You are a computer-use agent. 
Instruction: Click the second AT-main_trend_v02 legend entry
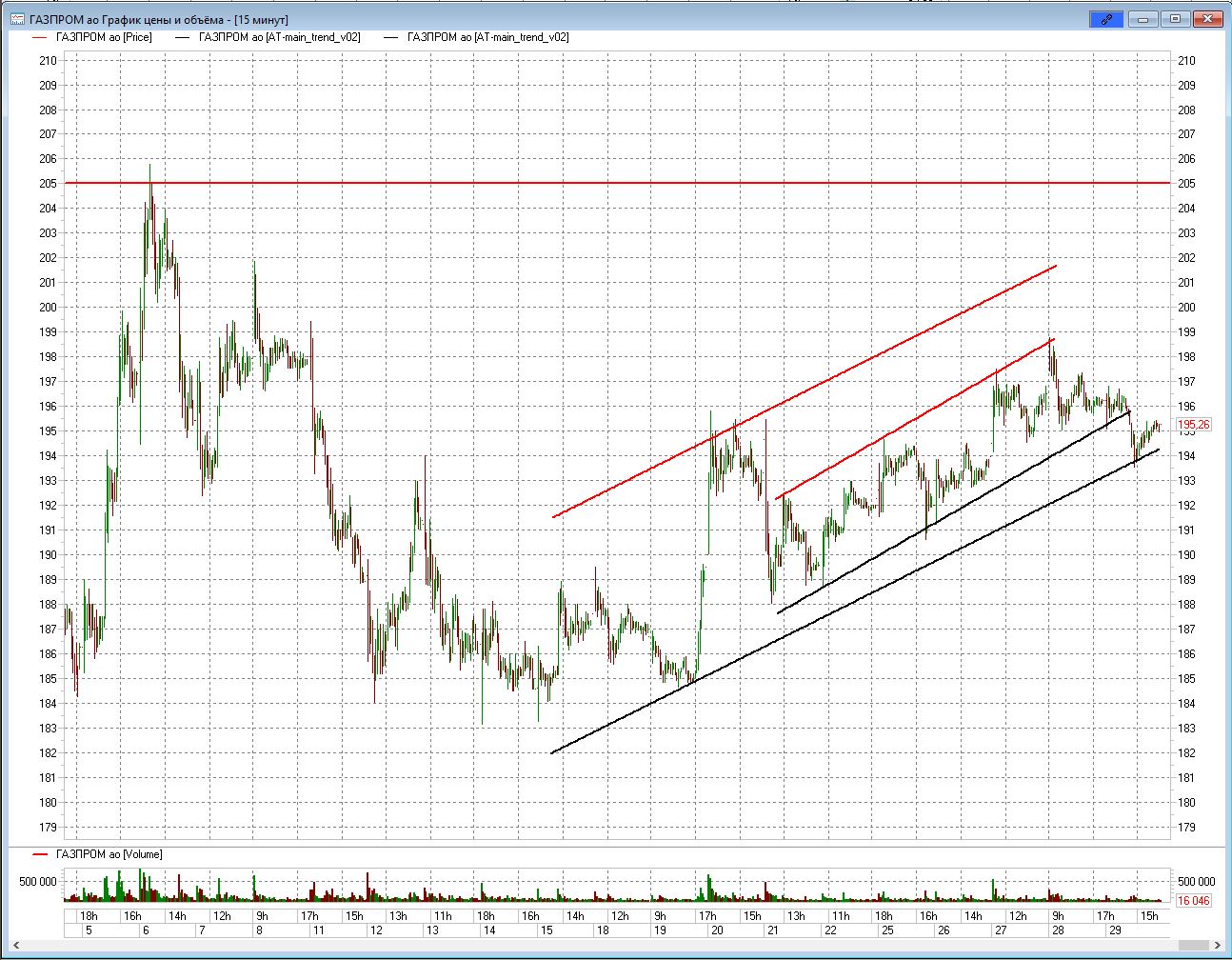[x=487, y=37]
